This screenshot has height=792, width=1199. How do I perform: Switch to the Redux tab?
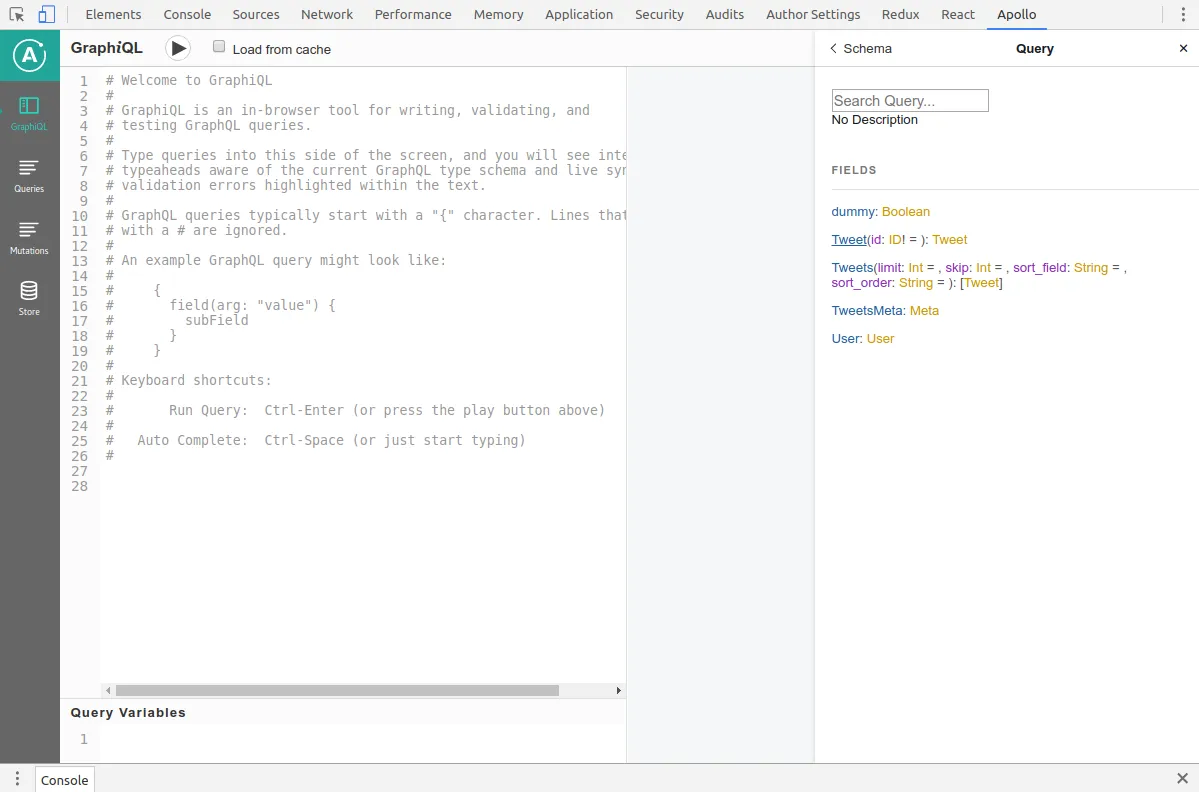coord(900,14)
